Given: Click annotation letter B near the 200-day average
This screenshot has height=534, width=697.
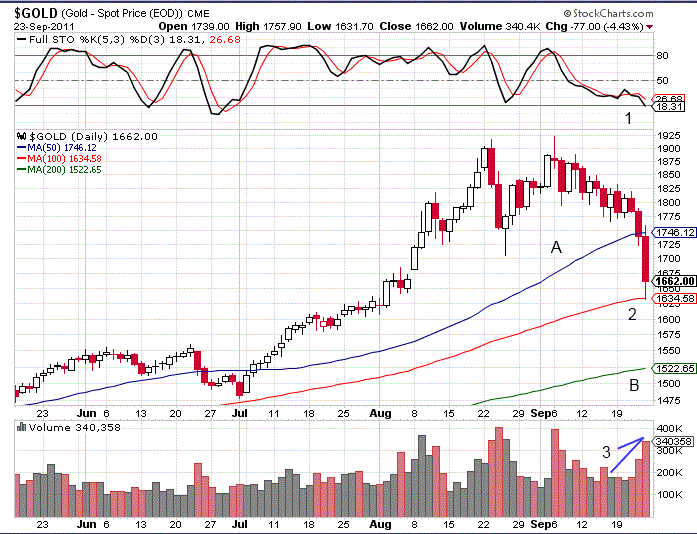Looking at the screenshot, I should (x=633, y=385).
